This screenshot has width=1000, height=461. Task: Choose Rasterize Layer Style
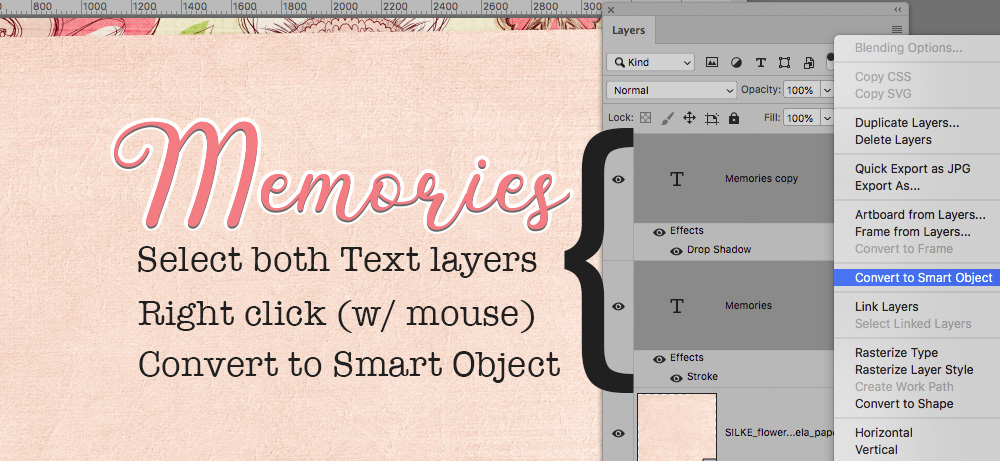pyautogui.click(x=914, y=370)
